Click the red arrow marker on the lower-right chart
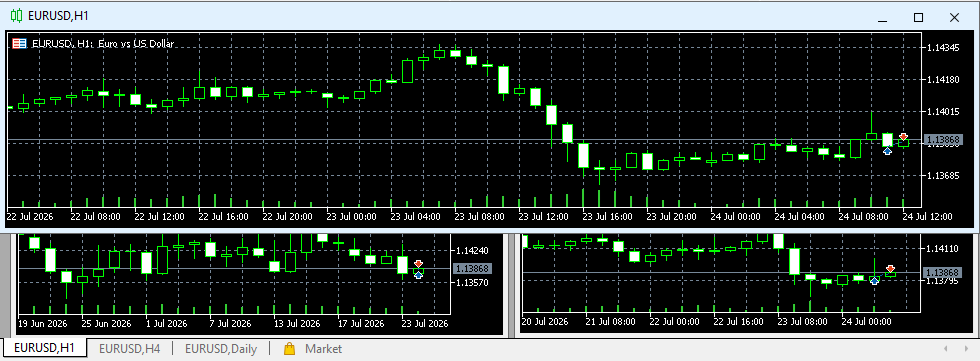980x361 pixels. pos(890,269)
